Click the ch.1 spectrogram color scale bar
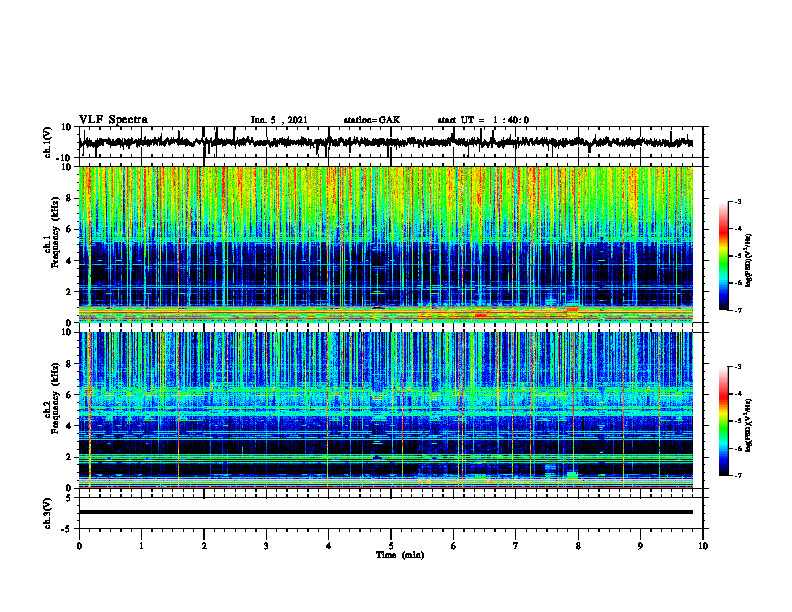Viewport: 792px width, 612px height. pos(723,256)
